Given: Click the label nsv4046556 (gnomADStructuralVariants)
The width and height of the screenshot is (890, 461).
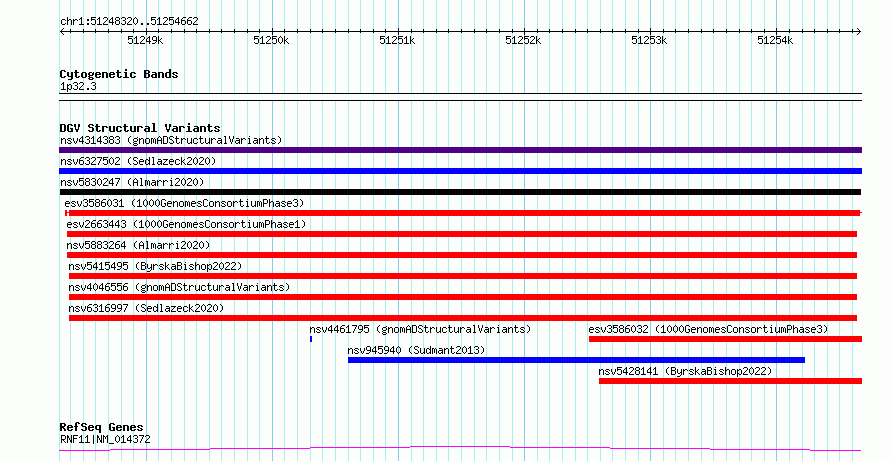Looking at the screenshot, I should coord(179,287).
